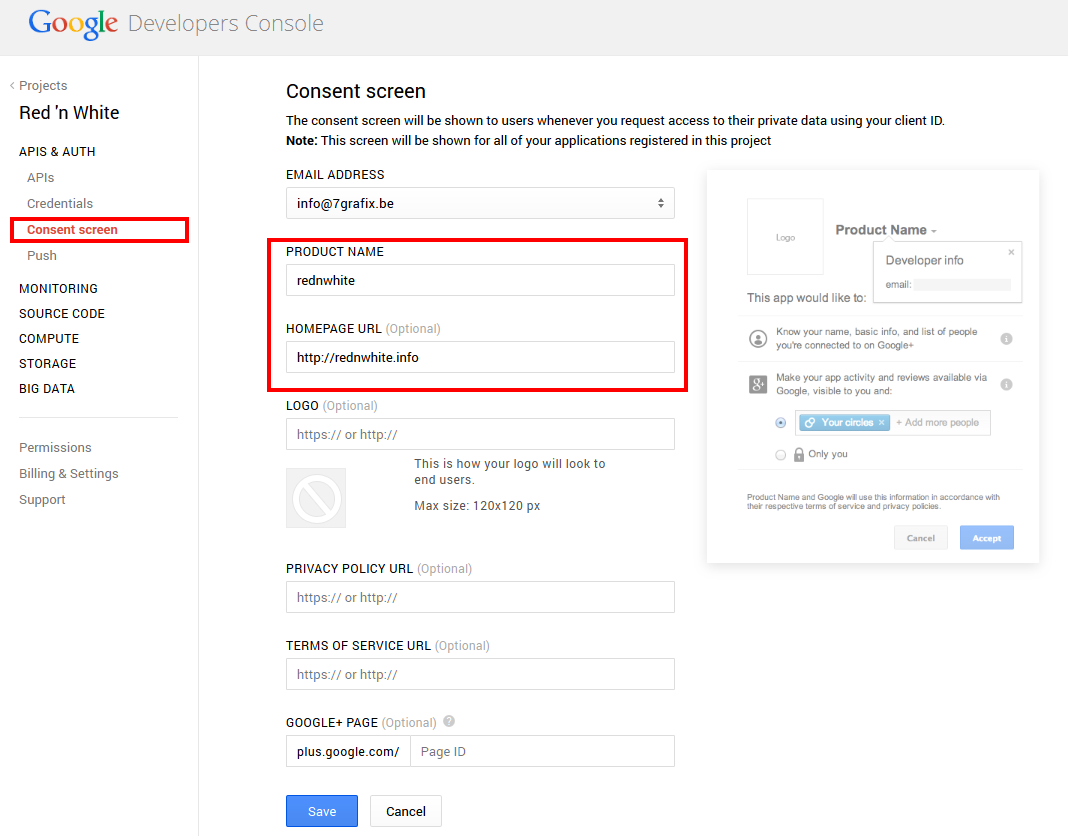Viewport: 1068px width, 836px height.
Task: Click the Accept button in preview
Action: click(986, 538)
